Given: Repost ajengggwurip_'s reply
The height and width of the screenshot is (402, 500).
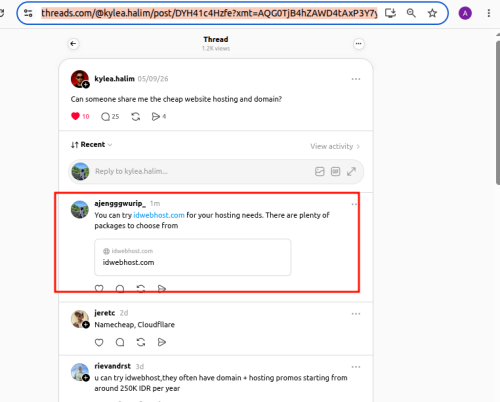Looking at the screenshot, I should [141, 288].
